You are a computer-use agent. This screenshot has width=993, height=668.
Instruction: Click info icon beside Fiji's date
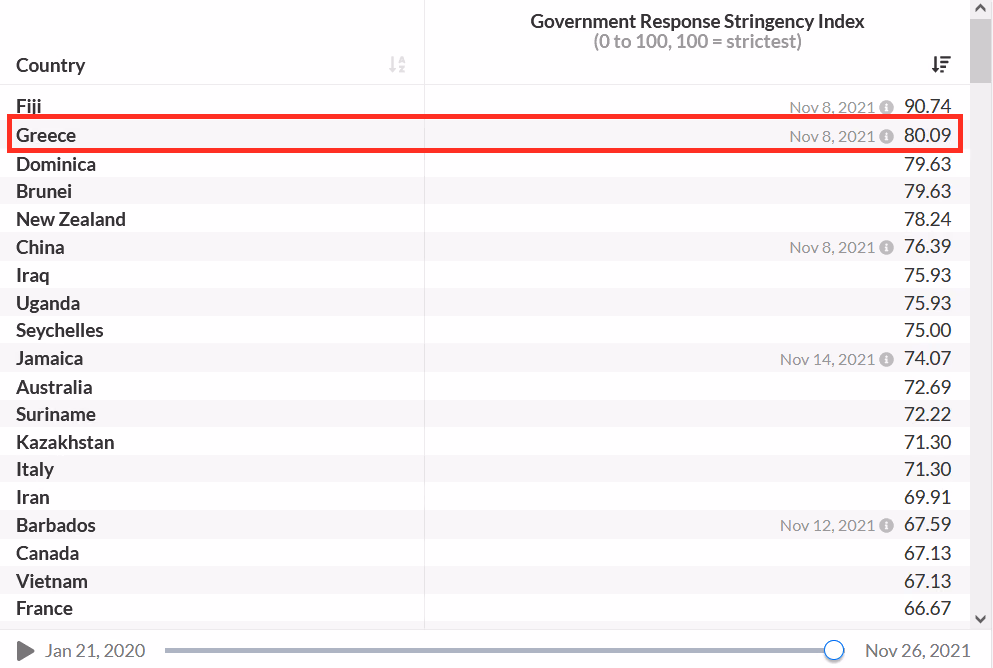(x=887, y=107)
